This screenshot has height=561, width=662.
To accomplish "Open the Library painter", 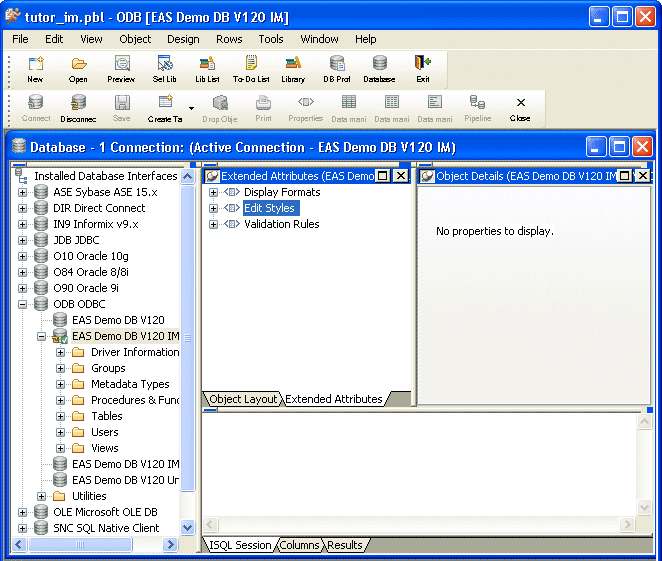I will coord(293,69).
